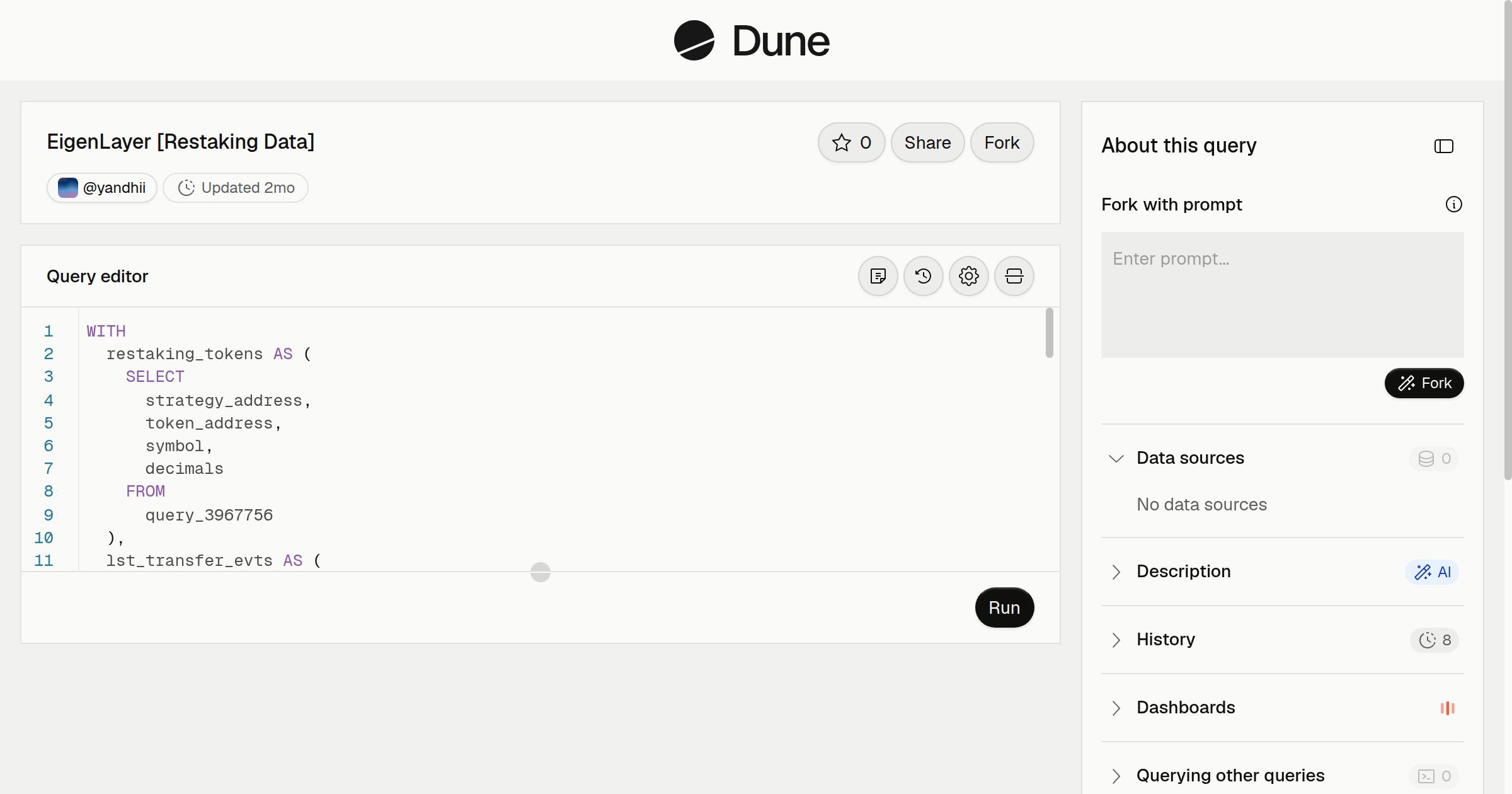Click the page vertical scrollbar on right edge
This screenshot has width=1512, height=794.
click(1508, 239)
